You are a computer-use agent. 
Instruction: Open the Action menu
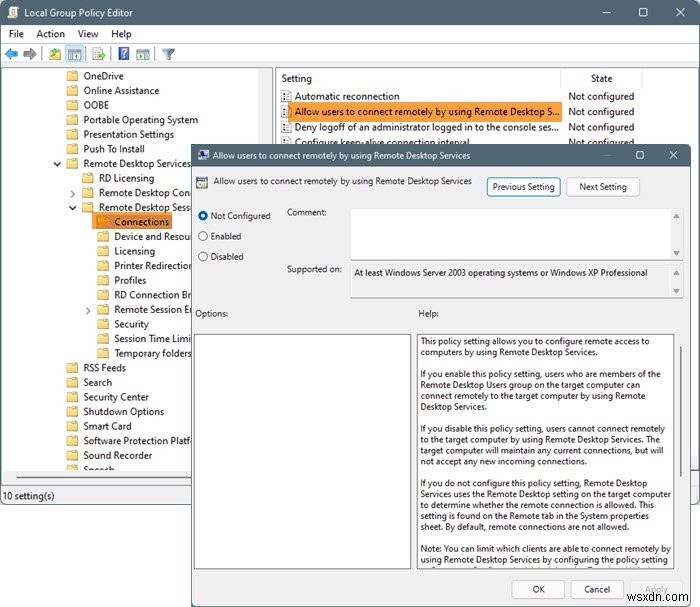click(x=50, y=34)
